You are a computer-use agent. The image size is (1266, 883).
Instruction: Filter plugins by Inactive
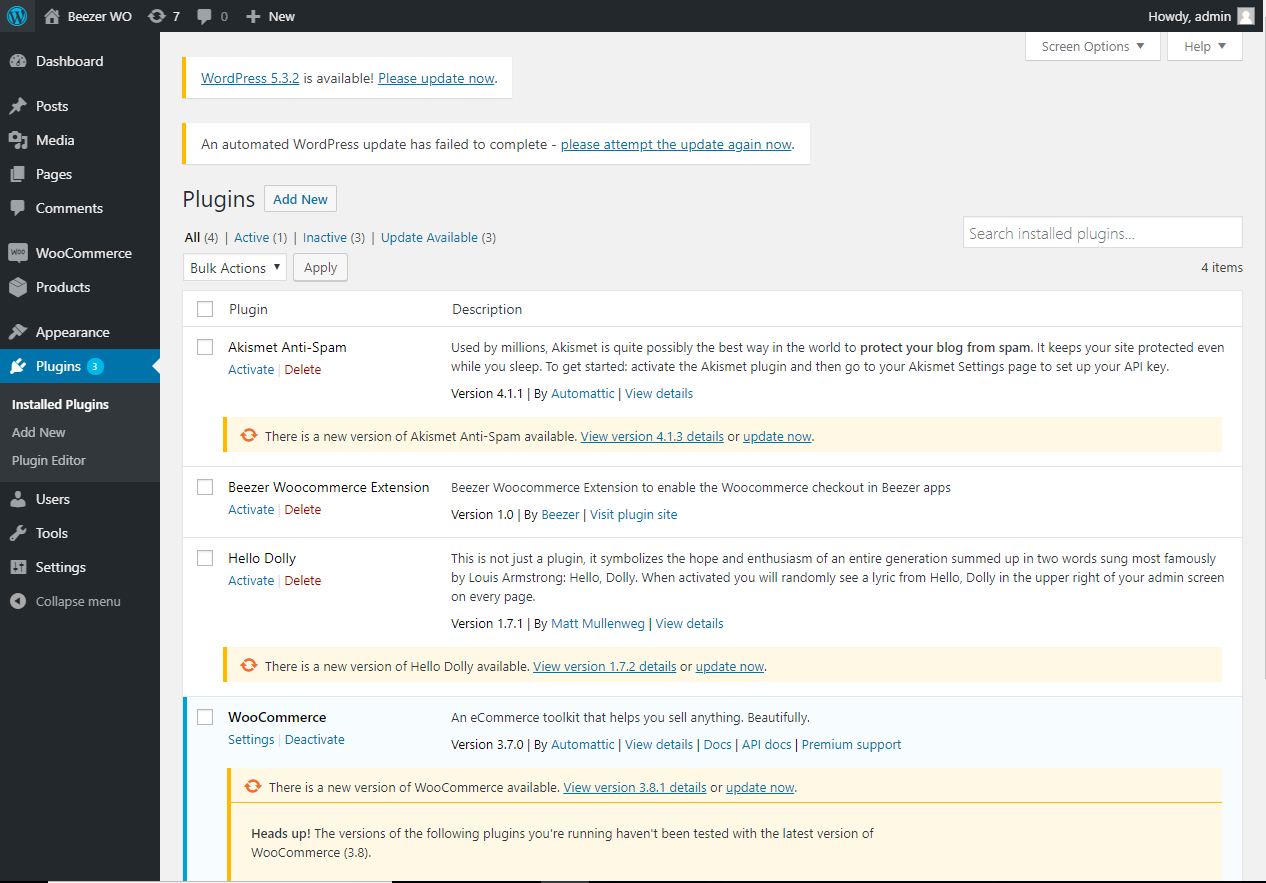[x=325, y=238]
